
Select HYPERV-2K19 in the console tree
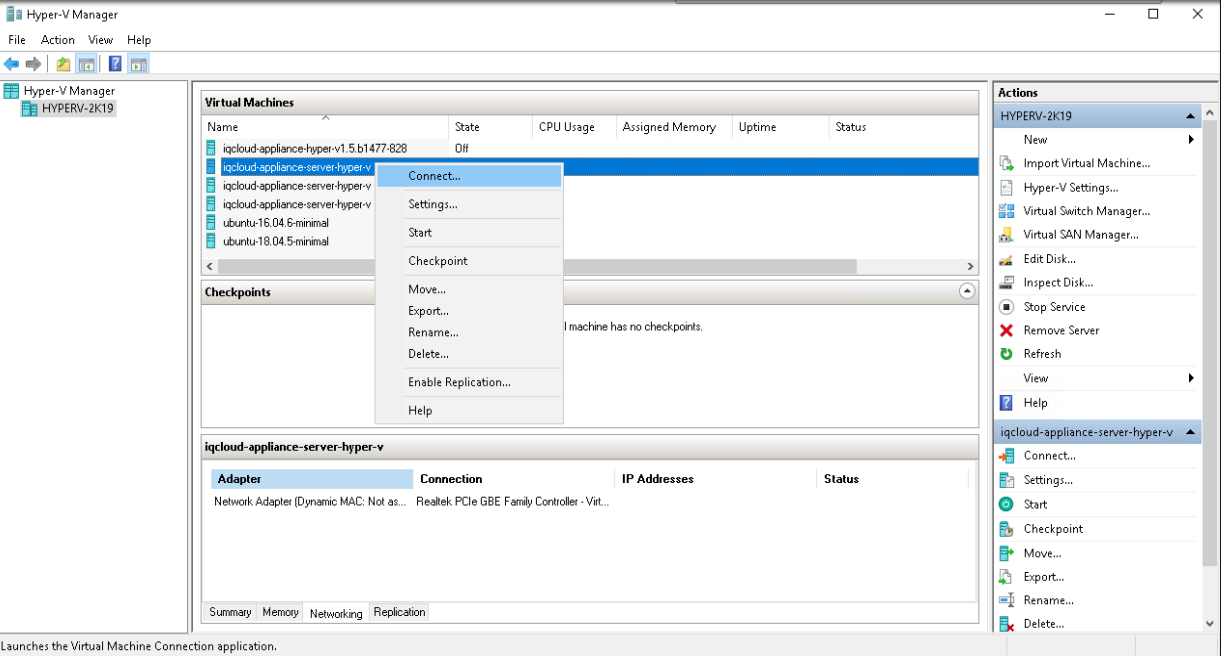(69, 109)
